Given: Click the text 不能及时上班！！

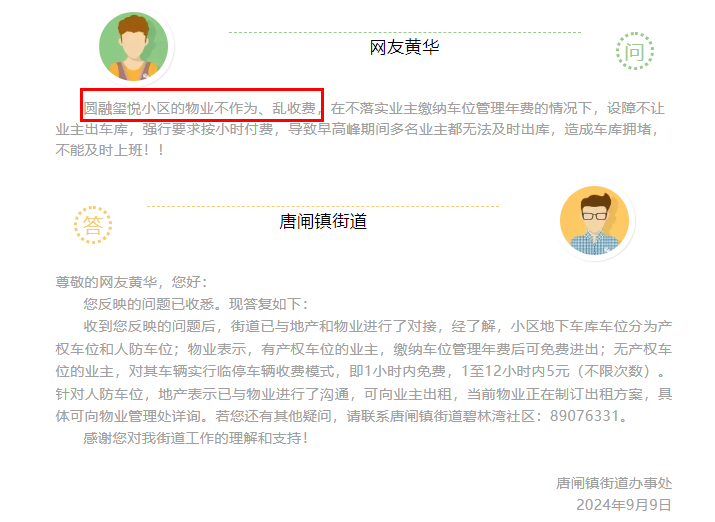Looking at the screenshot, I should pyautogui.click(x=110, y=150).
